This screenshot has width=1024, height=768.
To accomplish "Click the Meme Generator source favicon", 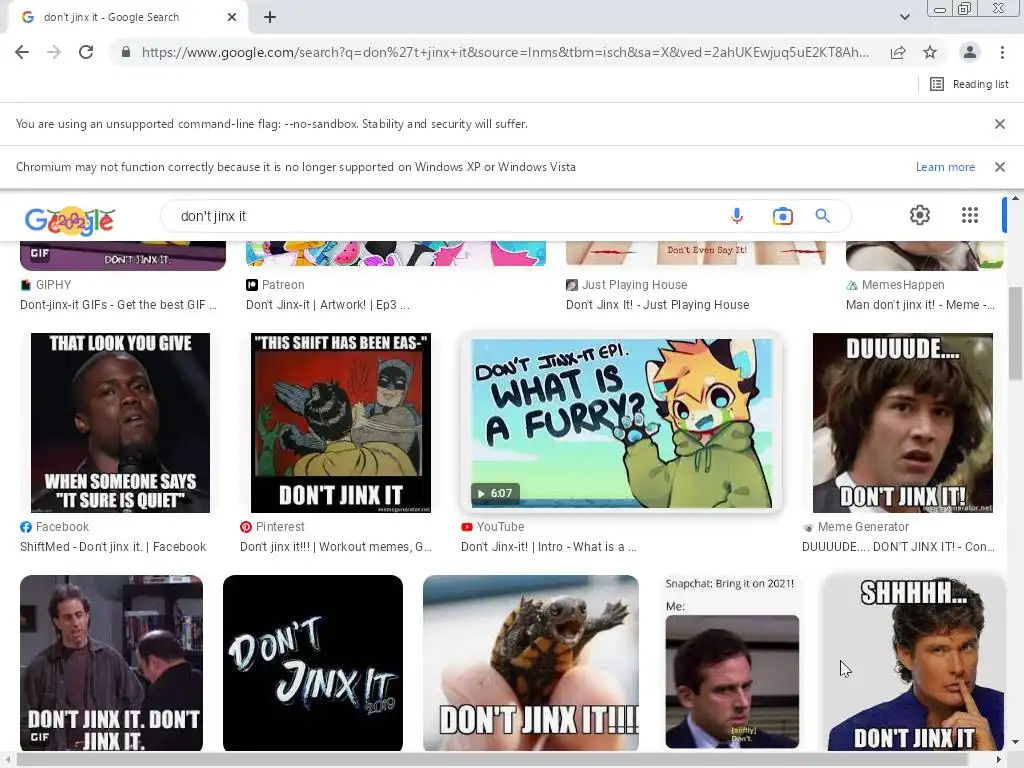I will coord(808,527).
